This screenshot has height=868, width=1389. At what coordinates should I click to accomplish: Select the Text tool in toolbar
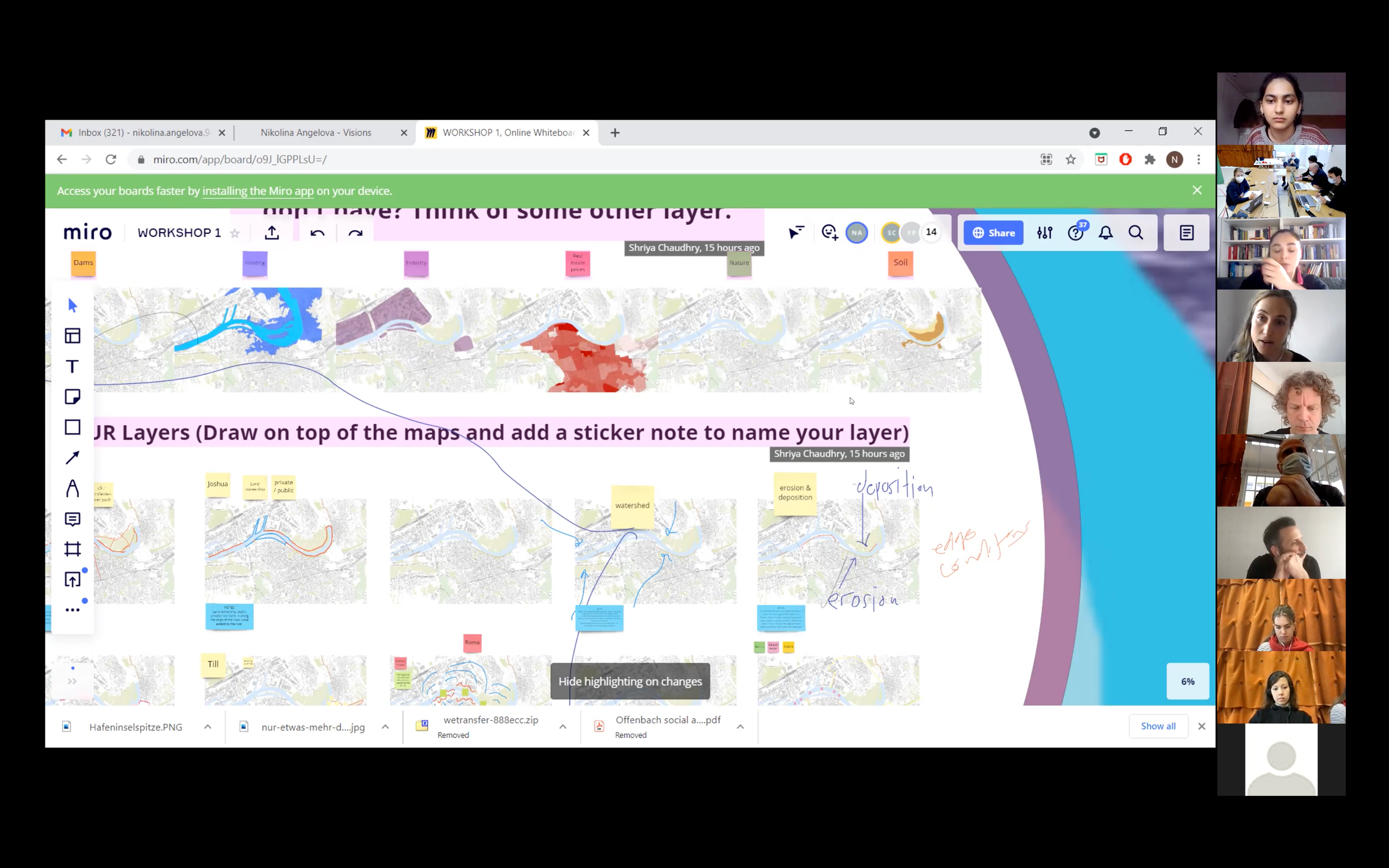tap(72, 366)
